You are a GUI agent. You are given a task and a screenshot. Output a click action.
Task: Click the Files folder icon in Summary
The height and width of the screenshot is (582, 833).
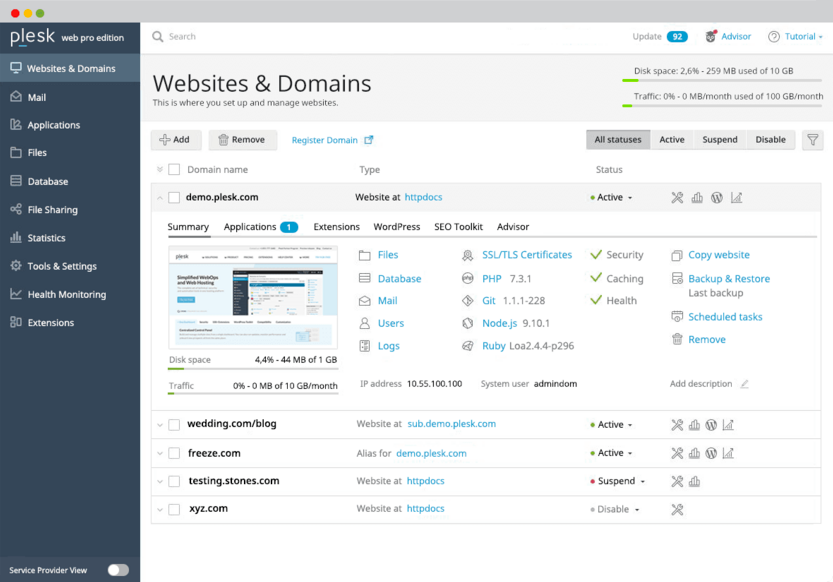(x=364, y=255)
